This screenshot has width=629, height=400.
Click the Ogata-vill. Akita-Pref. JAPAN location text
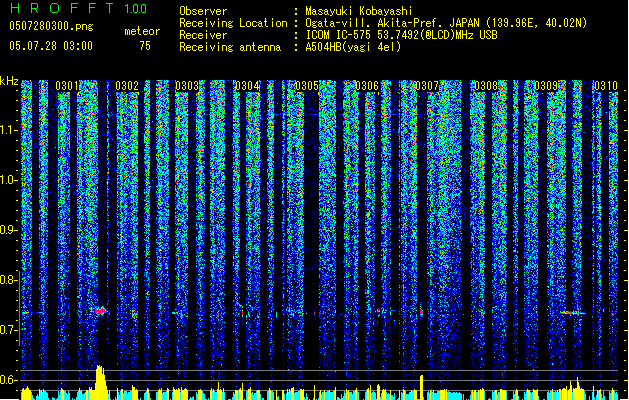tap(446, 23)
